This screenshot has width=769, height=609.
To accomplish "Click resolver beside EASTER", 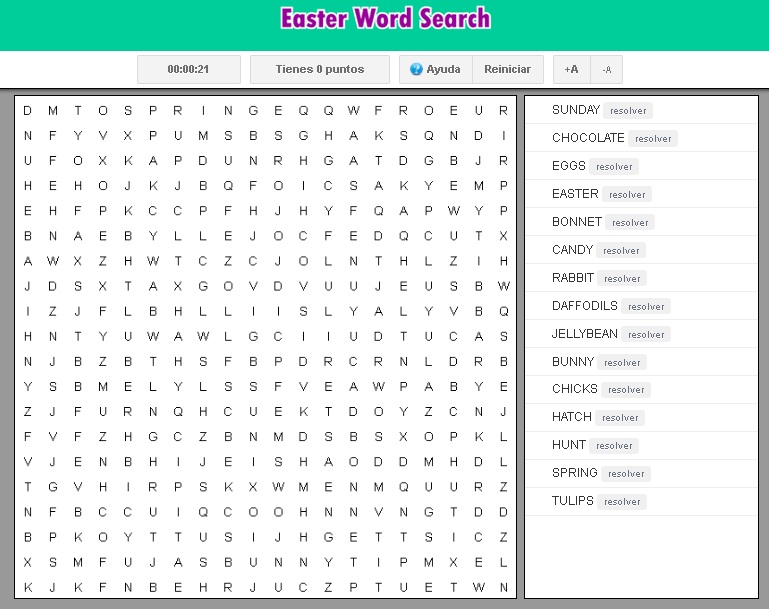I will [x=627, y=195].
